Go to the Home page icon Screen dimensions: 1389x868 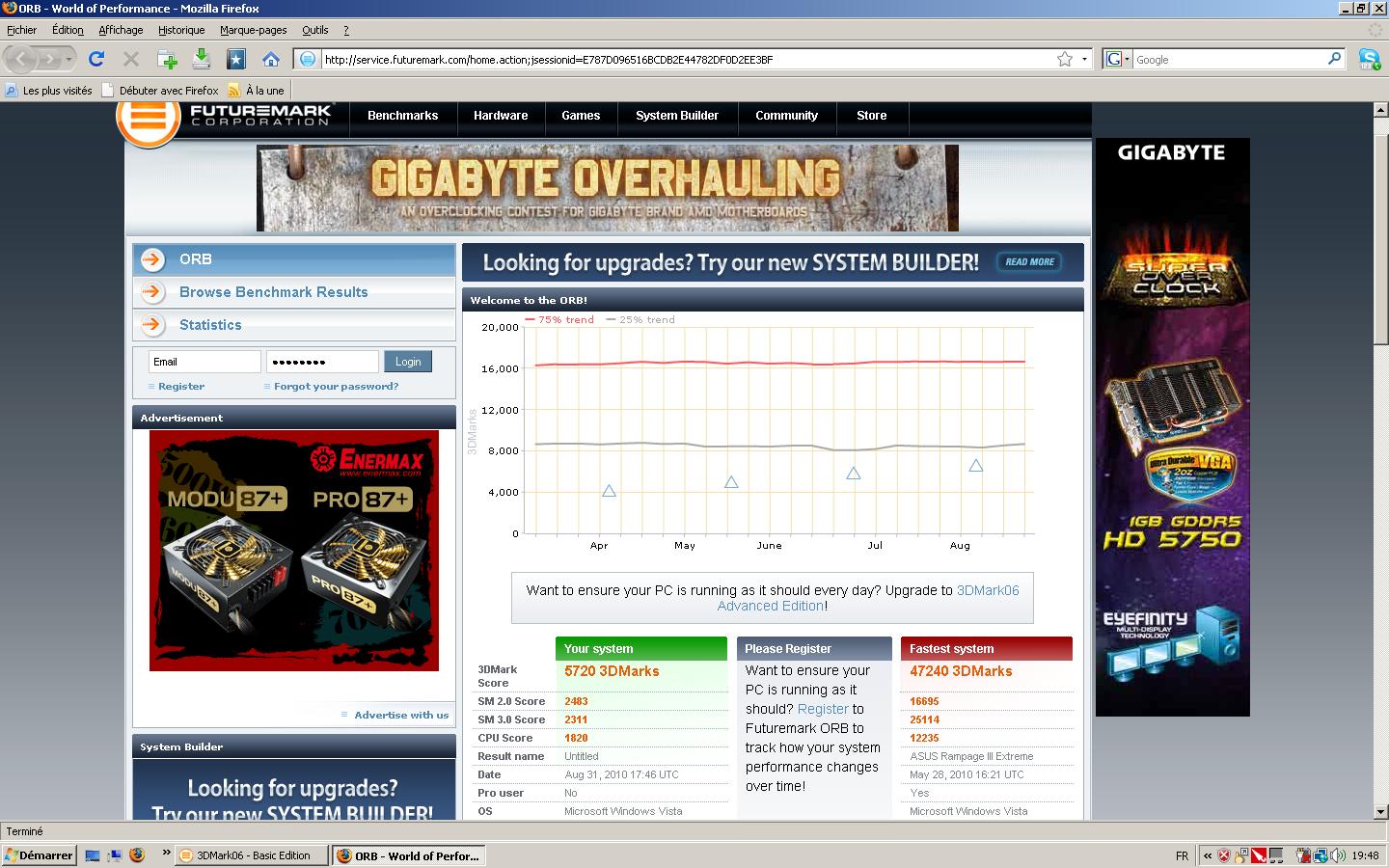[x=271, y=60]
